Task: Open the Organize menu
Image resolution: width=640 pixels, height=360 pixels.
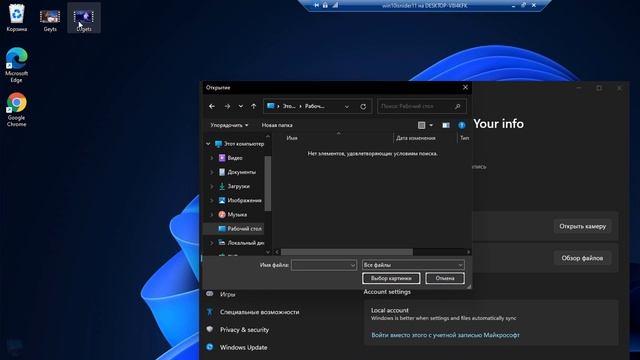Action: [x=229, y=125]
